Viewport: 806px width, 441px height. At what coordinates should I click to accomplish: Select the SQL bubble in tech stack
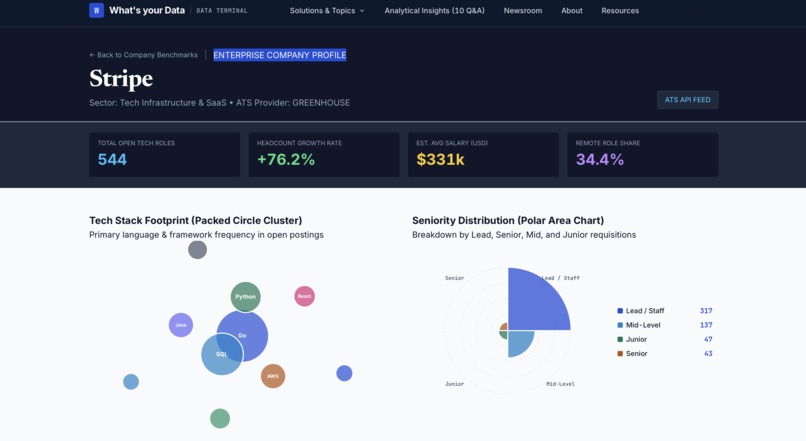(x=222, y=354)
